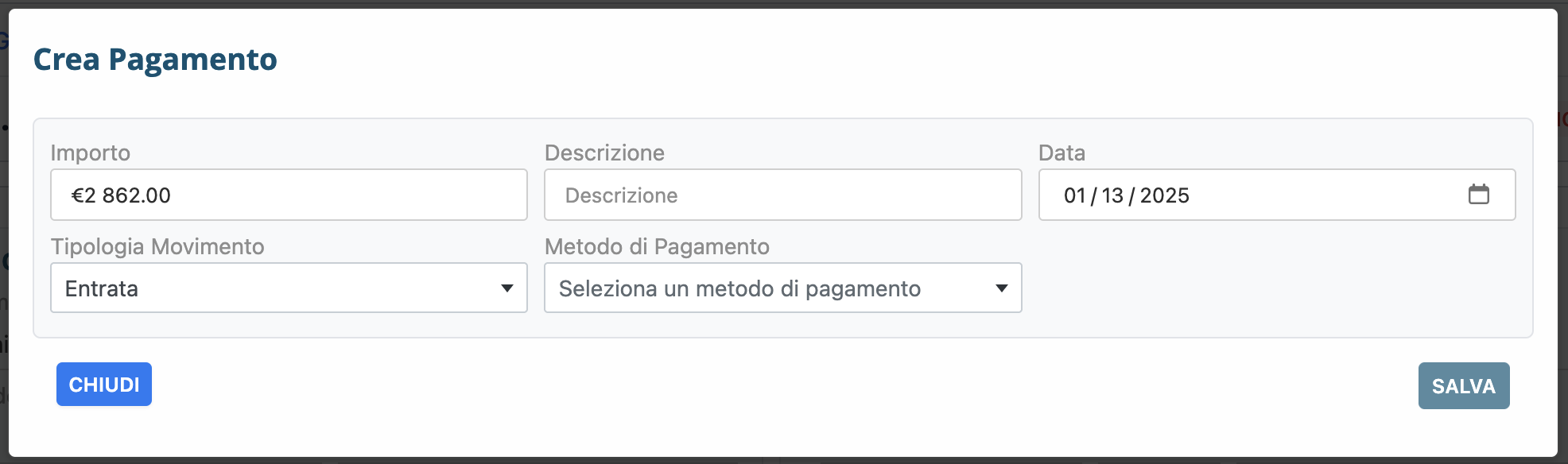Click the "Tipologia Movimento" label
This screenshot has width=1568, height=464.
[157, 246]
